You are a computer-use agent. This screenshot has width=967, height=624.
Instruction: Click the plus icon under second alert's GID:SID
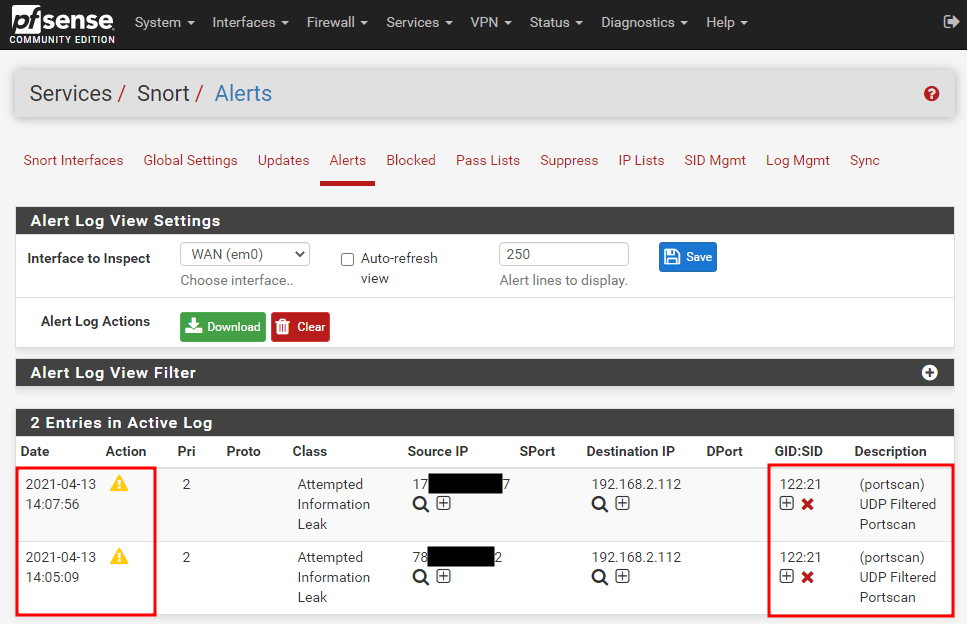click(x=787, y=577)
